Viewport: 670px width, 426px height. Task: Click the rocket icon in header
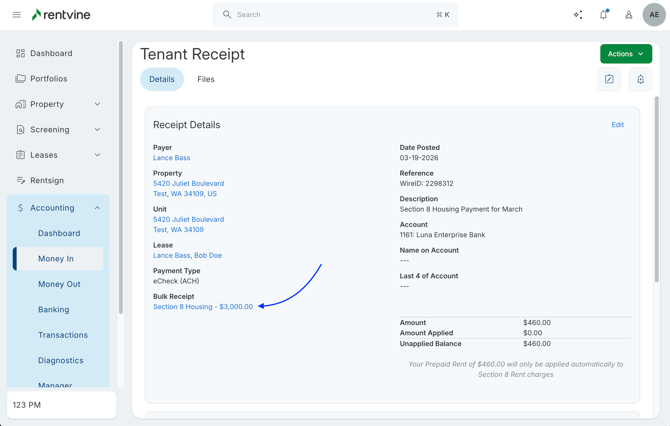[628, 15]
